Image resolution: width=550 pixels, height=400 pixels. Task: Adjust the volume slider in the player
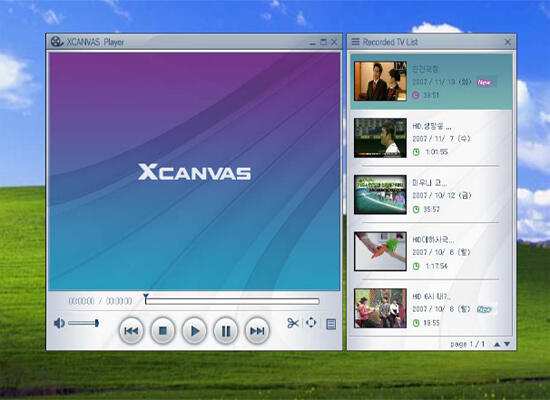coord(83,323)
